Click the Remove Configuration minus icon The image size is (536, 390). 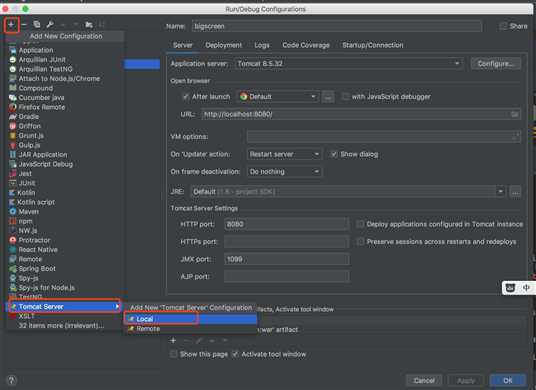(x=24, y=25)
